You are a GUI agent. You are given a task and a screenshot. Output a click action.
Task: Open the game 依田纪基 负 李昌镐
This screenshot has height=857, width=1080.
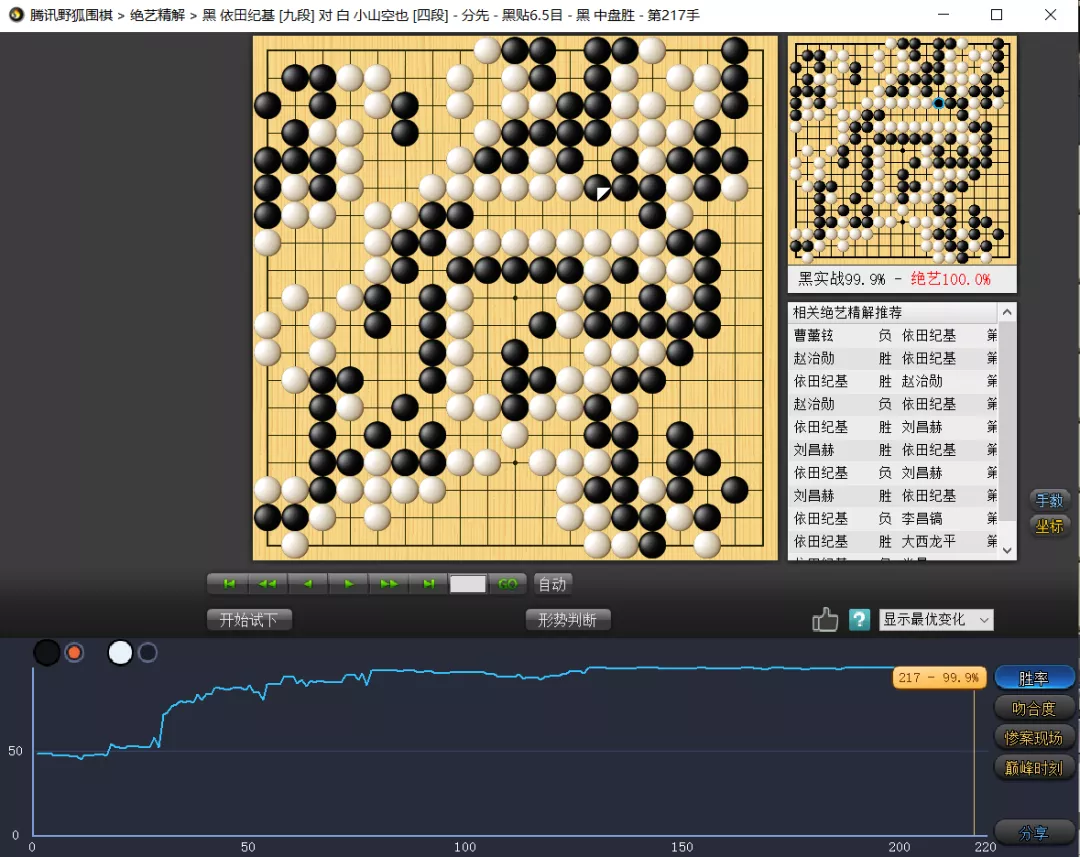click(x=895, y=518)
